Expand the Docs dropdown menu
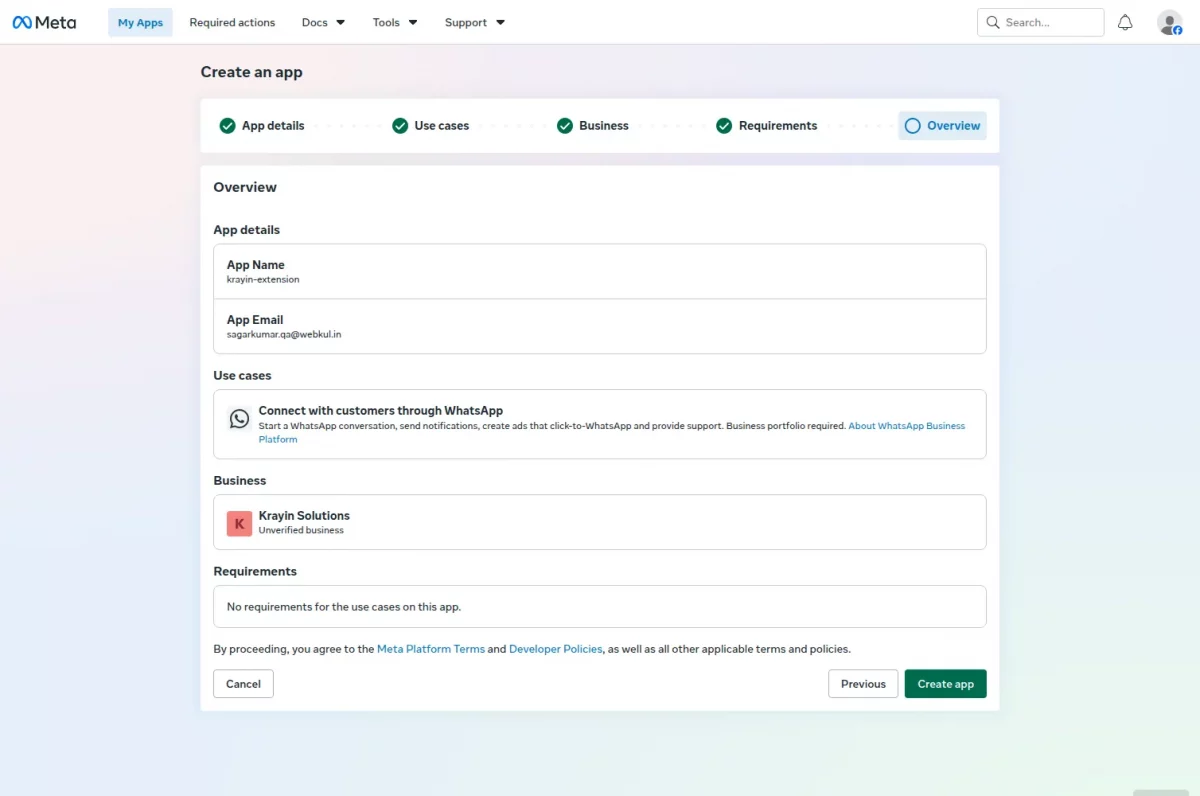1200x796 pixels. point(323,22)
